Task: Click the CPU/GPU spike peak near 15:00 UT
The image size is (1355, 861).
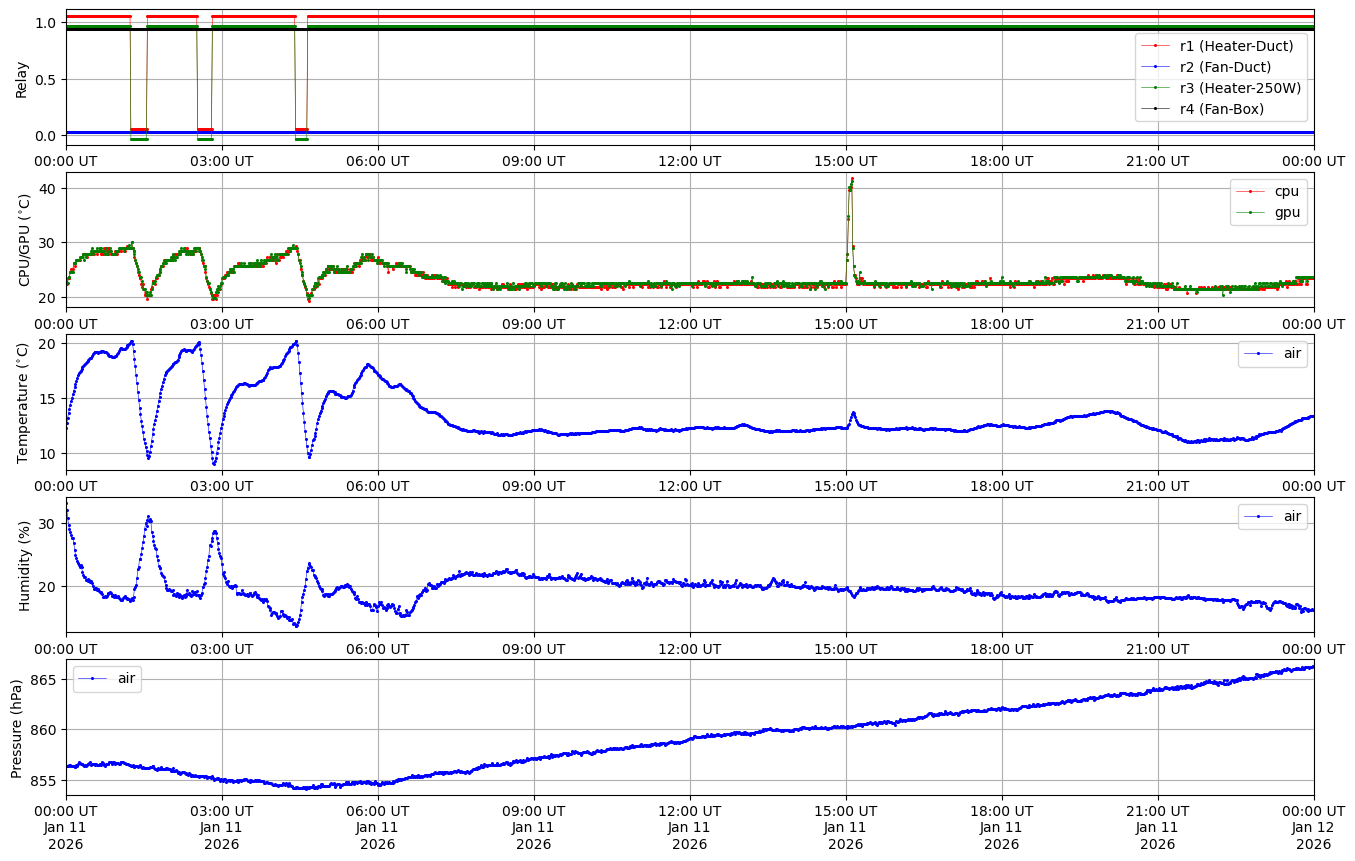Action: pyautogui.click(x=852, y=180)
